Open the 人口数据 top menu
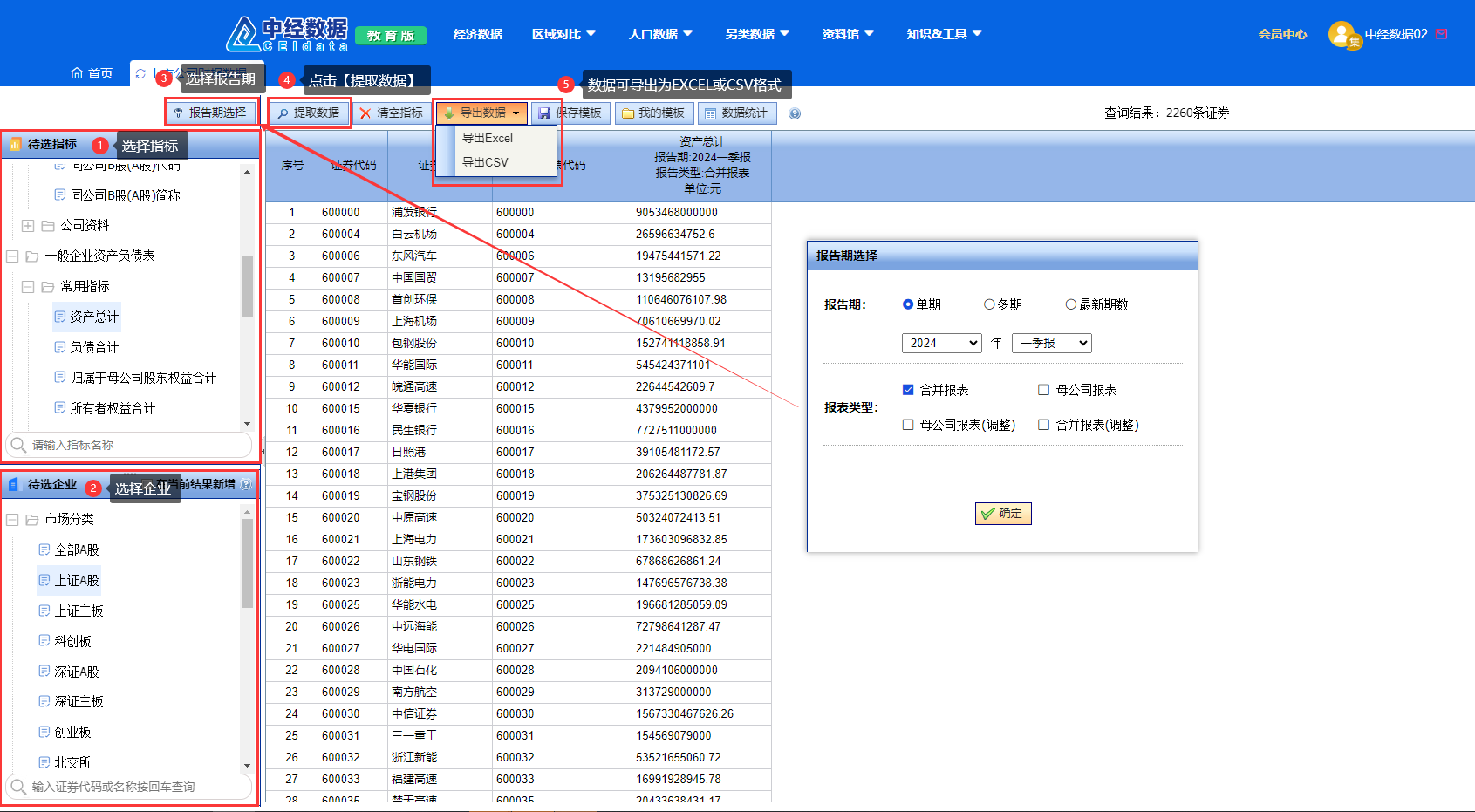The image size is (1475, 812). pos(660,34)
